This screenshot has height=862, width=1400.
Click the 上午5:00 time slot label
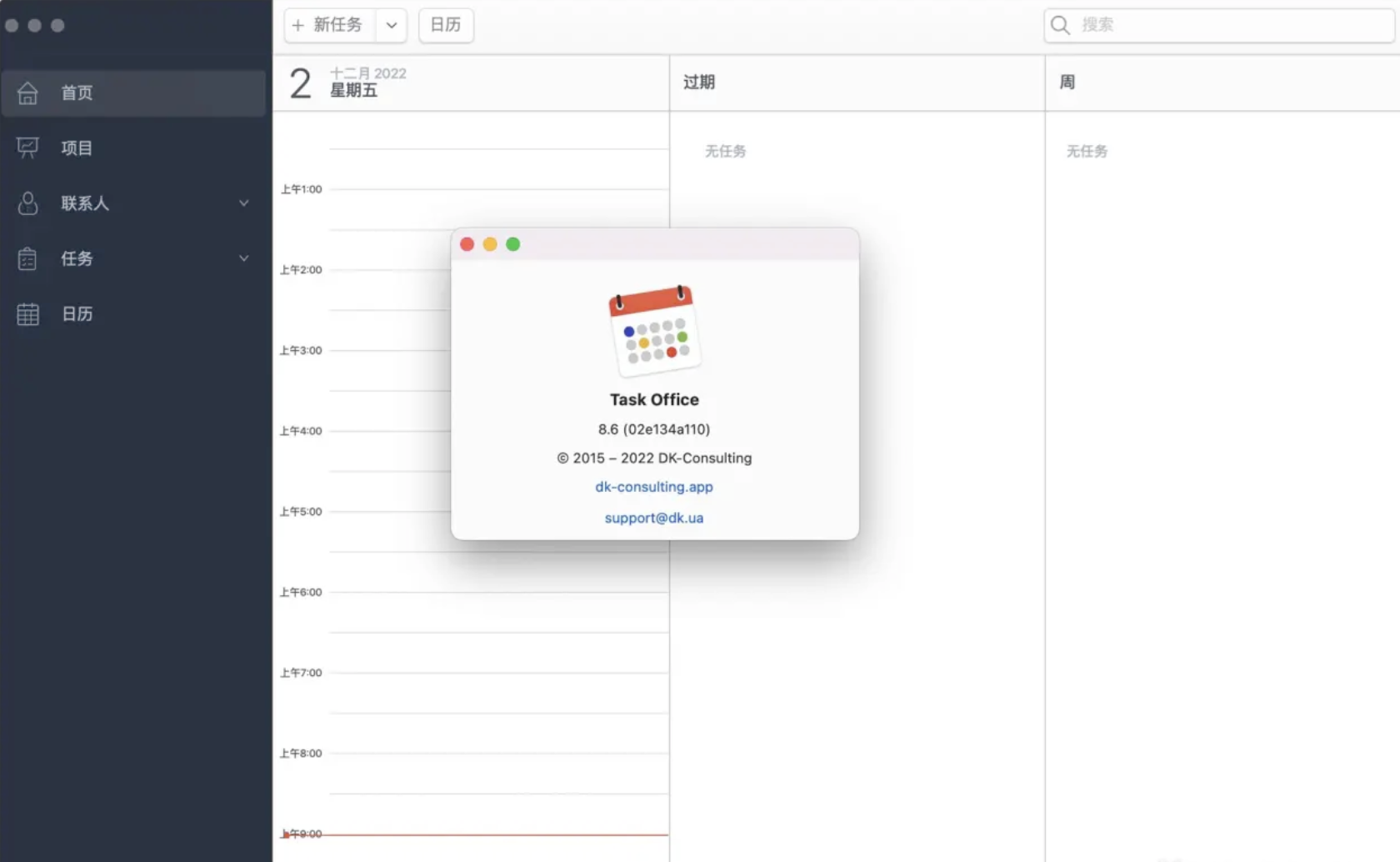(301, 512)
